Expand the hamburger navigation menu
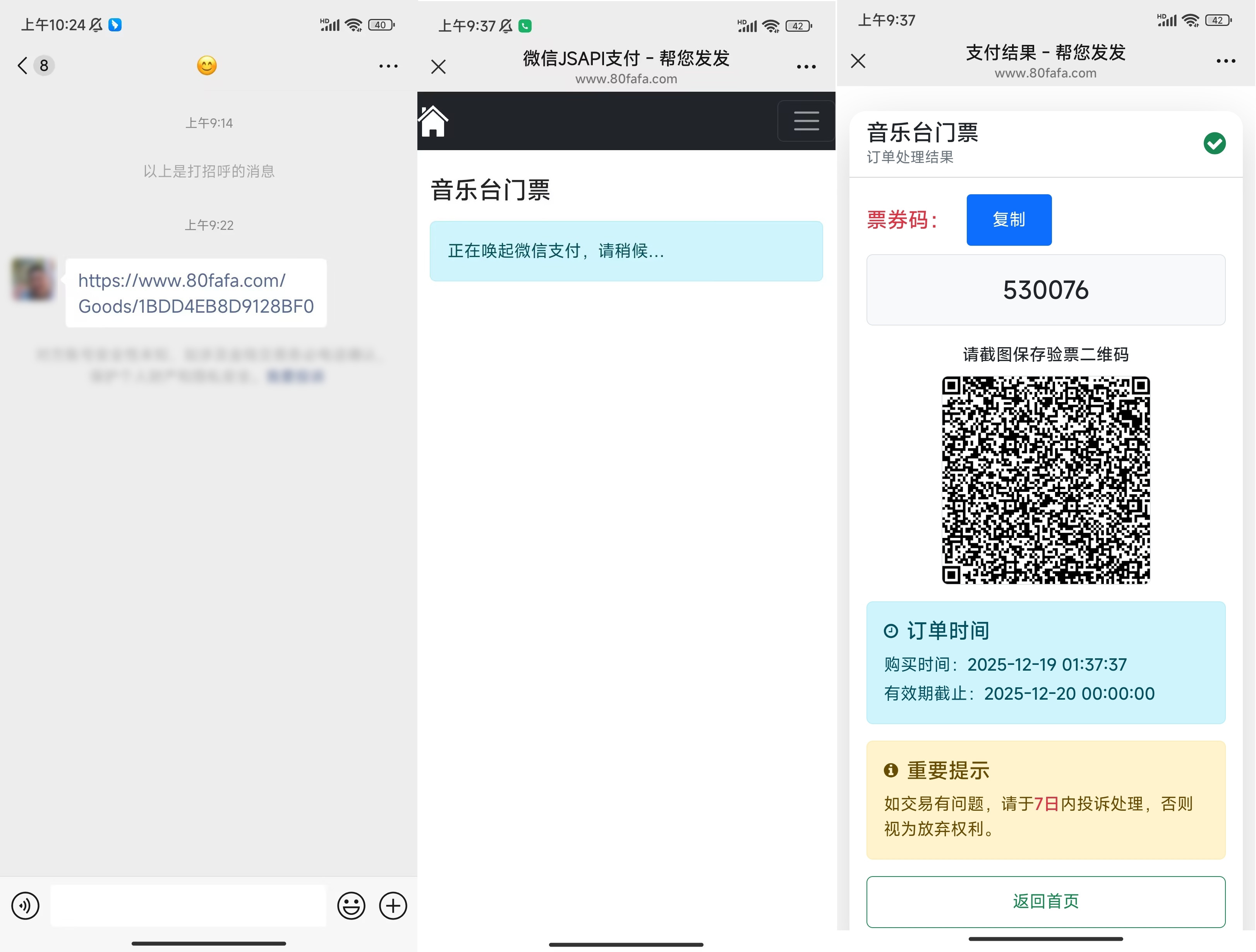Screen dimensions: 1256x952 pyautogui.click(x=806, y=121)
